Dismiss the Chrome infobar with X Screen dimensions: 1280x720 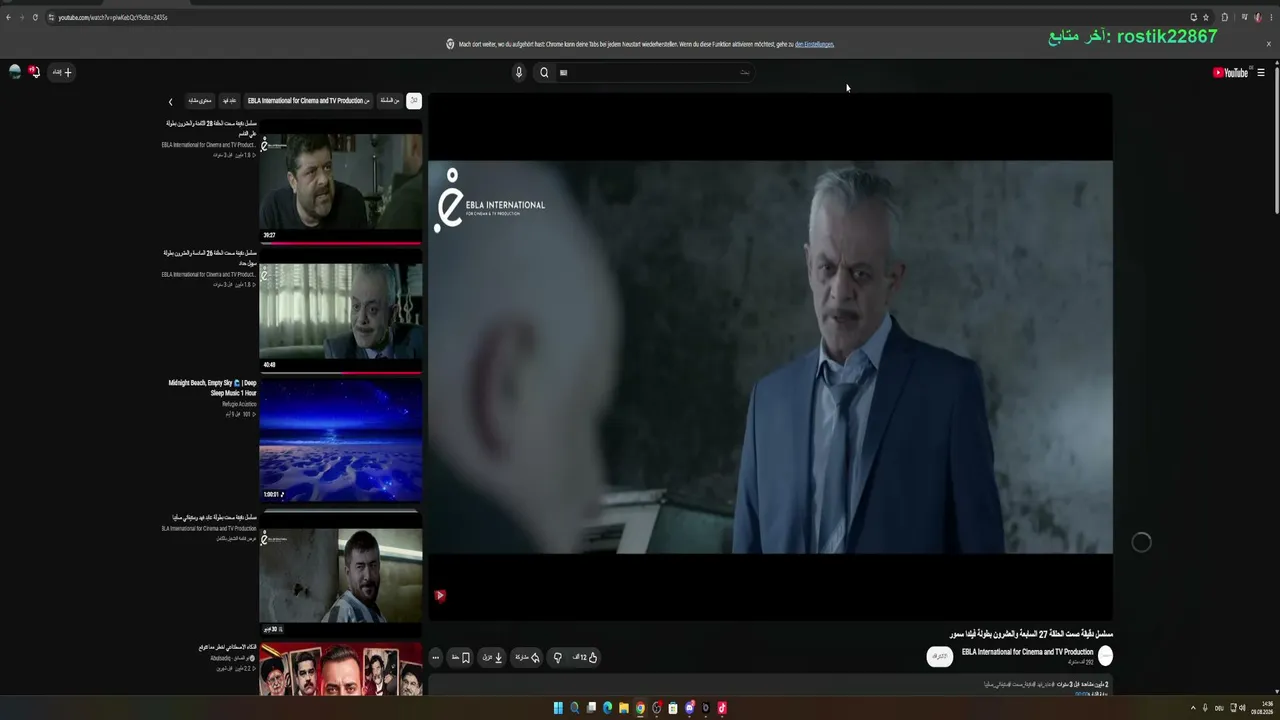(x=1269, y=44)
